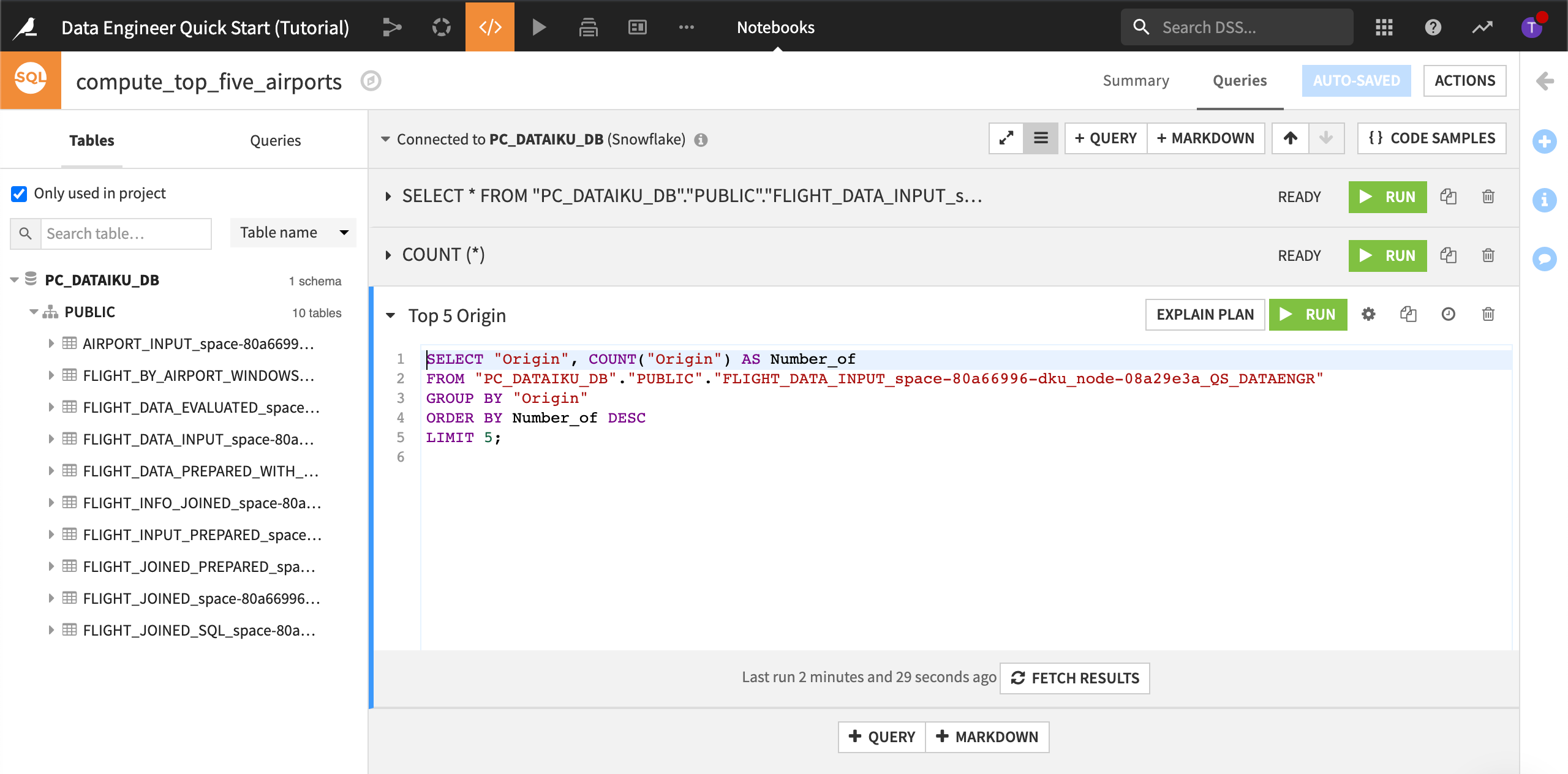Click the Dataiku bird home logo

(26, 27)
